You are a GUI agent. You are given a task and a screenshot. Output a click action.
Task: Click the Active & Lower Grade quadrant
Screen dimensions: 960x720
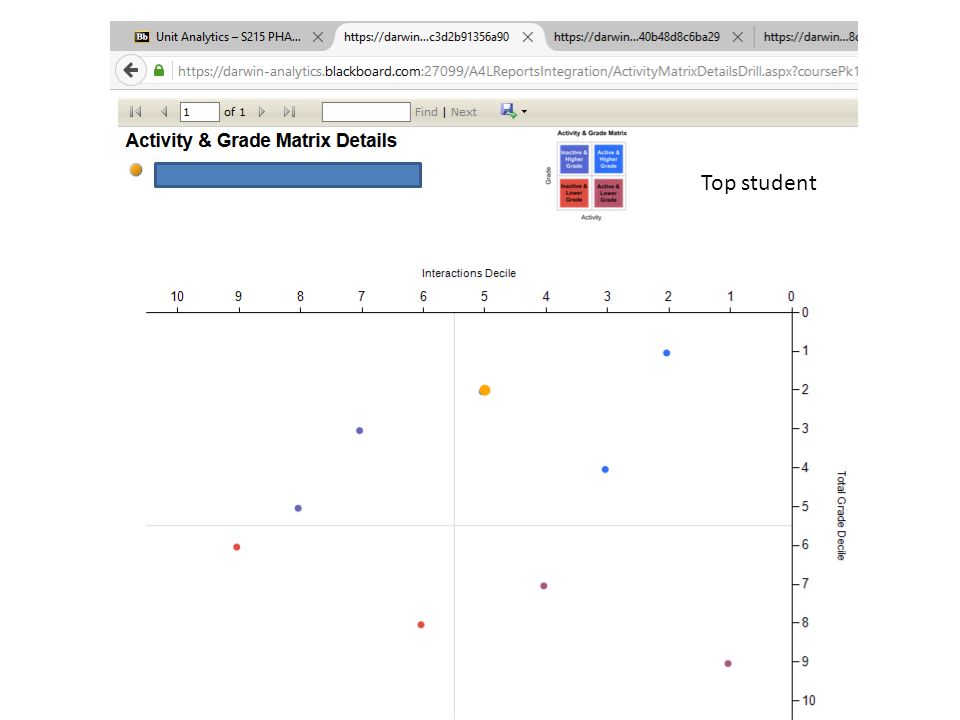pos(609,193)
